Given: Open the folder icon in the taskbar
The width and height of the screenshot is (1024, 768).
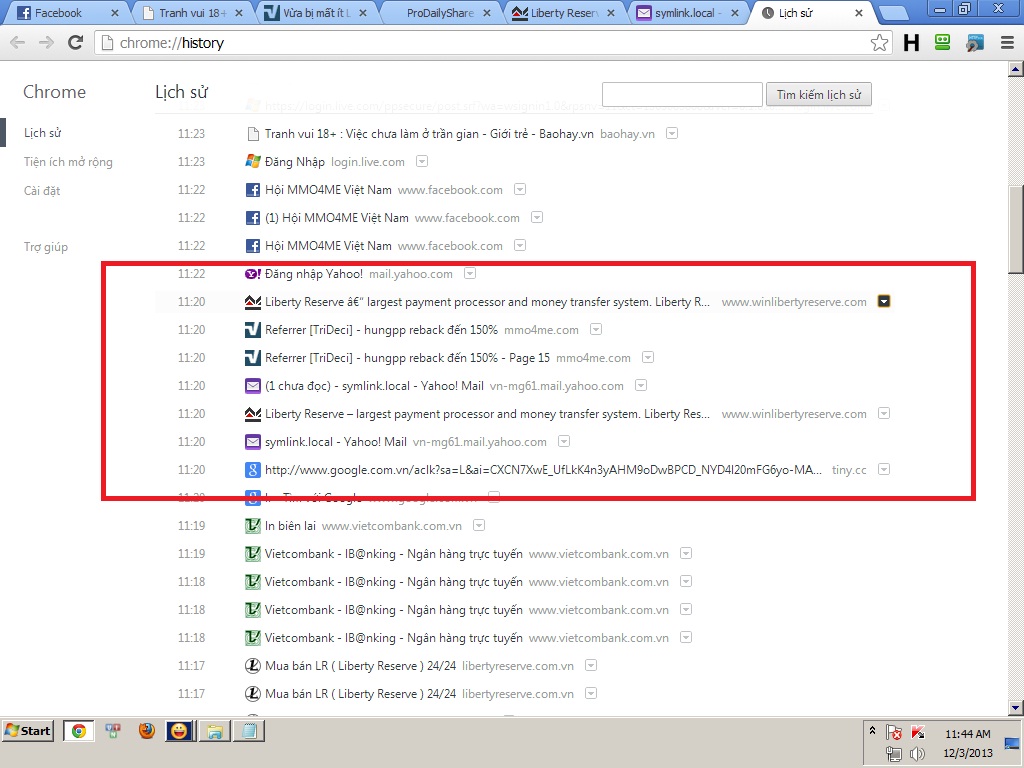Looking at the screenshot, I should [215, 731].
